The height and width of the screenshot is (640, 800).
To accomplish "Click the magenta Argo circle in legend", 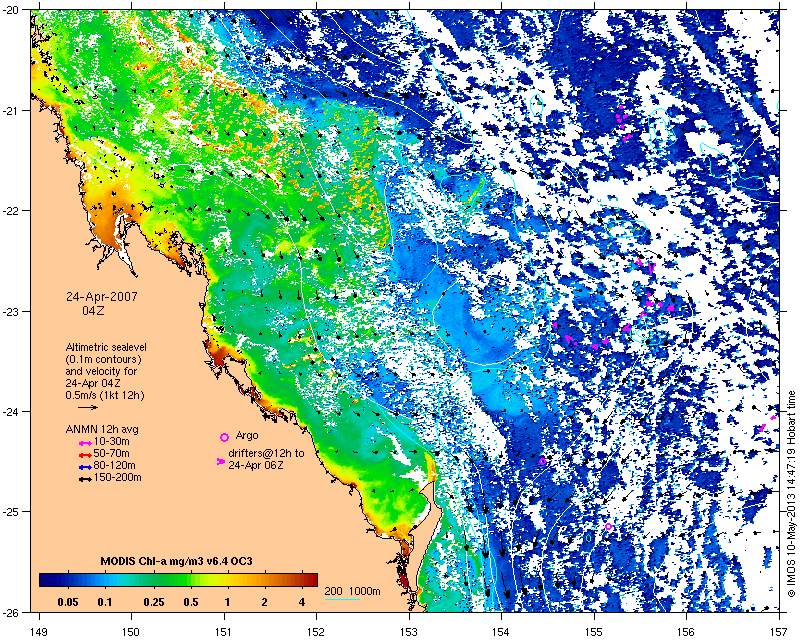I will pyautogui.click(x=224, y=437).
